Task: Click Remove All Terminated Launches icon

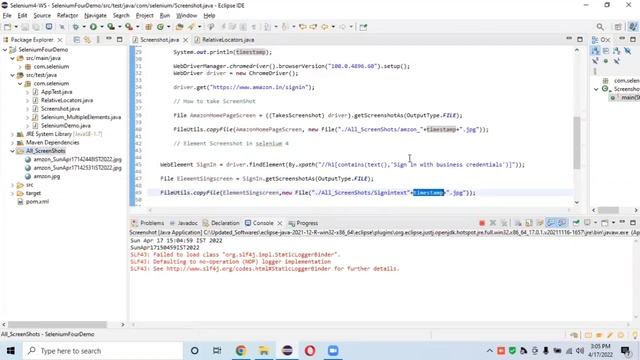Action: coord(504,223)
